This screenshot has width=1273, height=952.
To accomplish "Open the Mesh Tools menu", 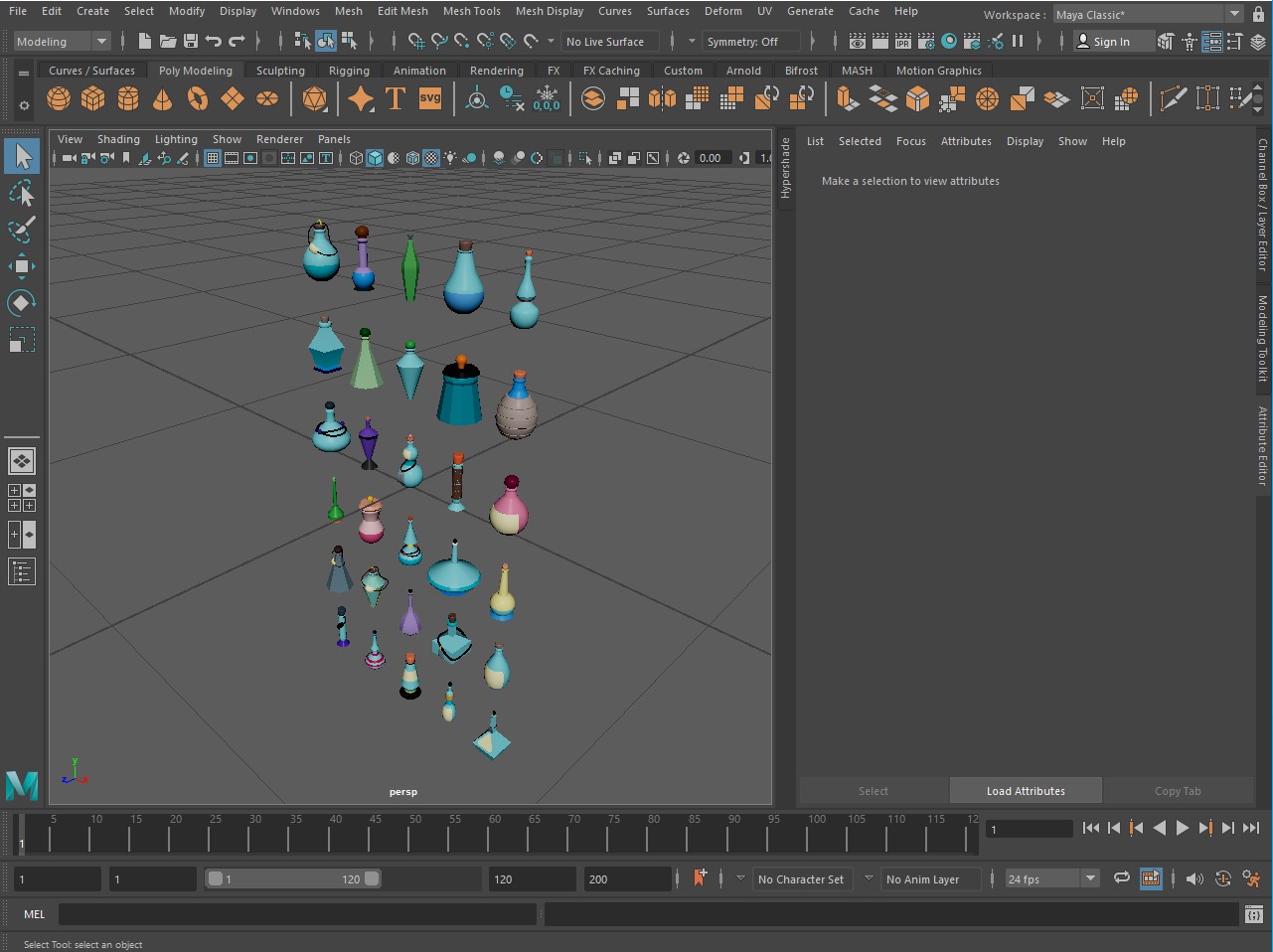I will [x=471, y=11].
